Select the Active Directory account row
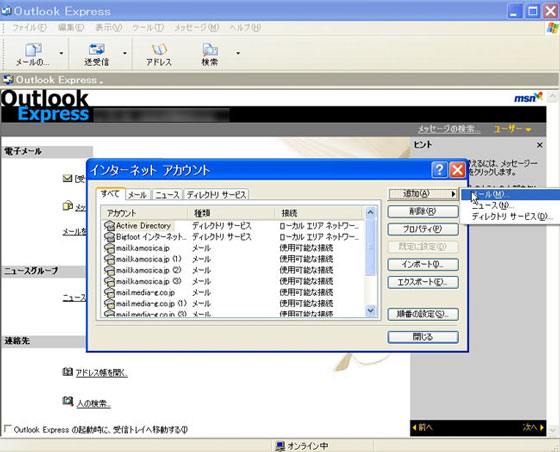 [x=233, y=226]
